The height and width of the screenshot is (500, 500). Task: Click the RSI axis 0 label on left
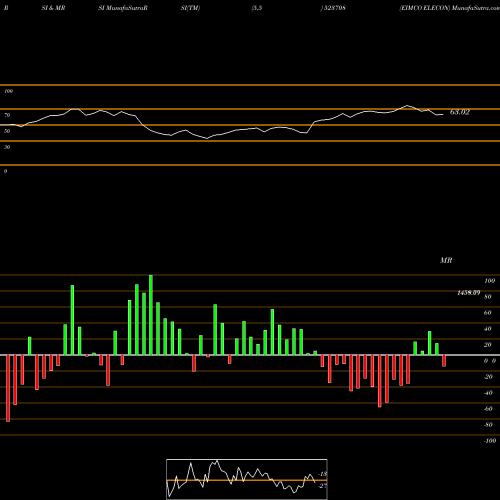[x=5, y=171]
